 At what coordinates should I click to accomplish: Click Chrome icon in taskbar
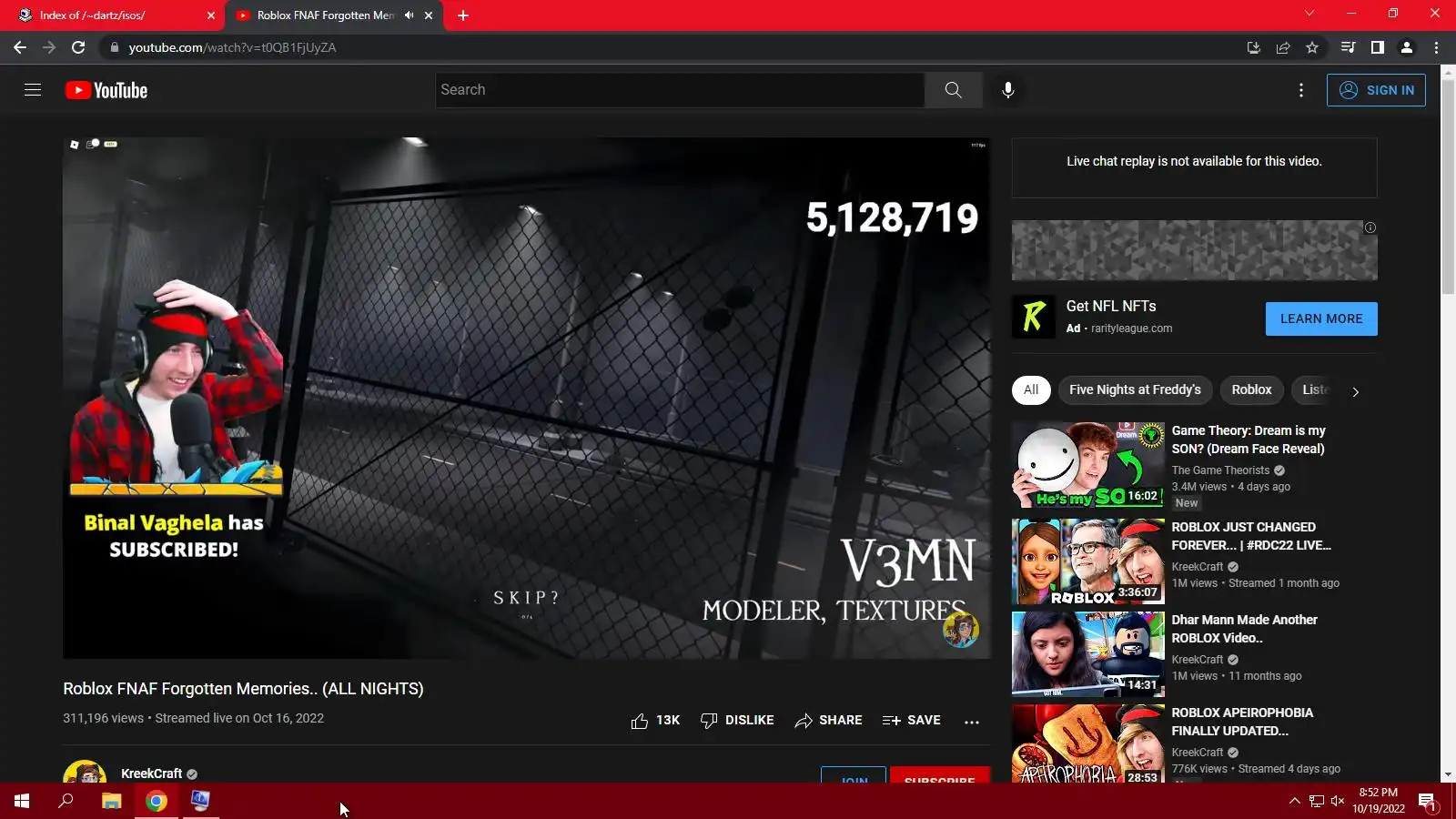(157, 801)
